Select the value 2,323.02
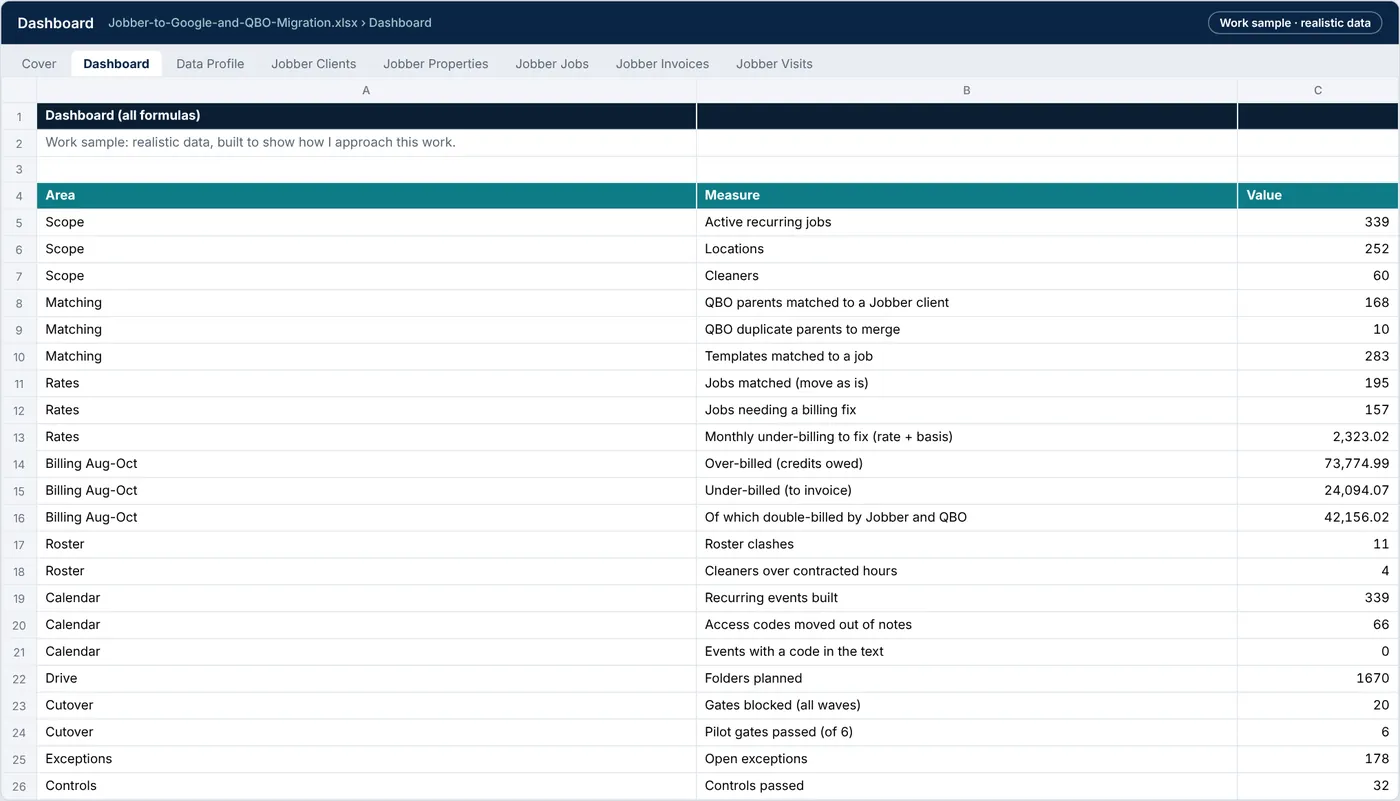This screenshot has width=1400, height=801. click(x=1318, y=437)
